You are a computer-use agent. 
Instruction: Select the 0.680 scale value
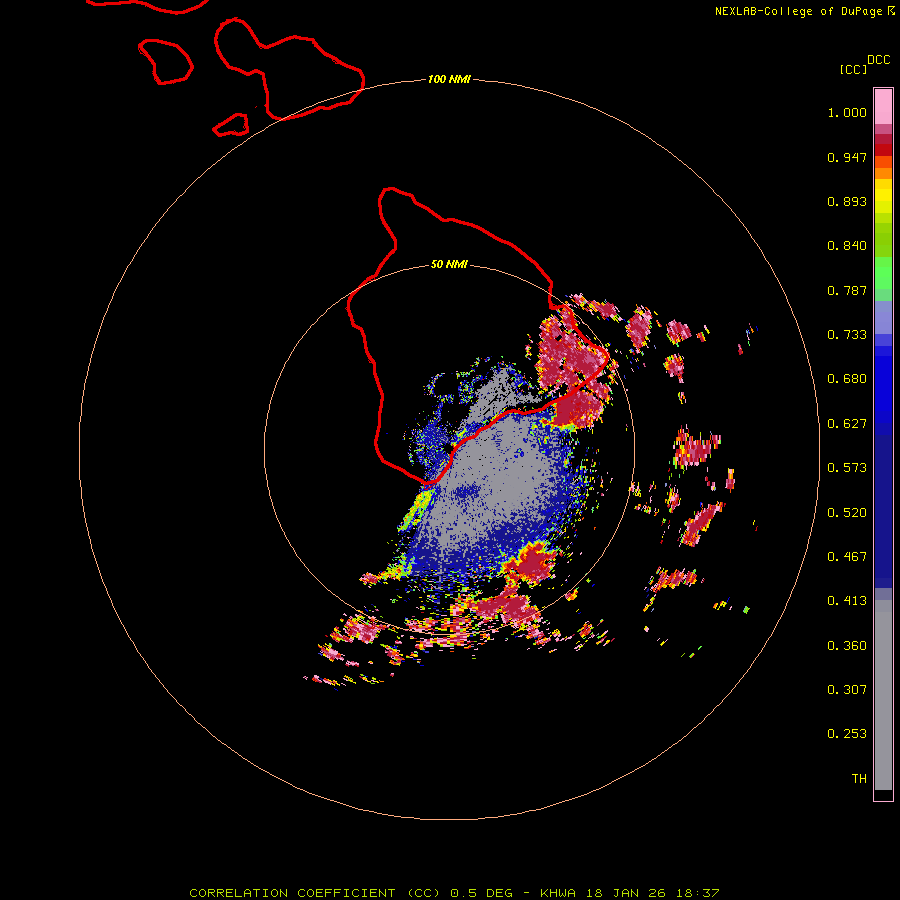[847, 379]
